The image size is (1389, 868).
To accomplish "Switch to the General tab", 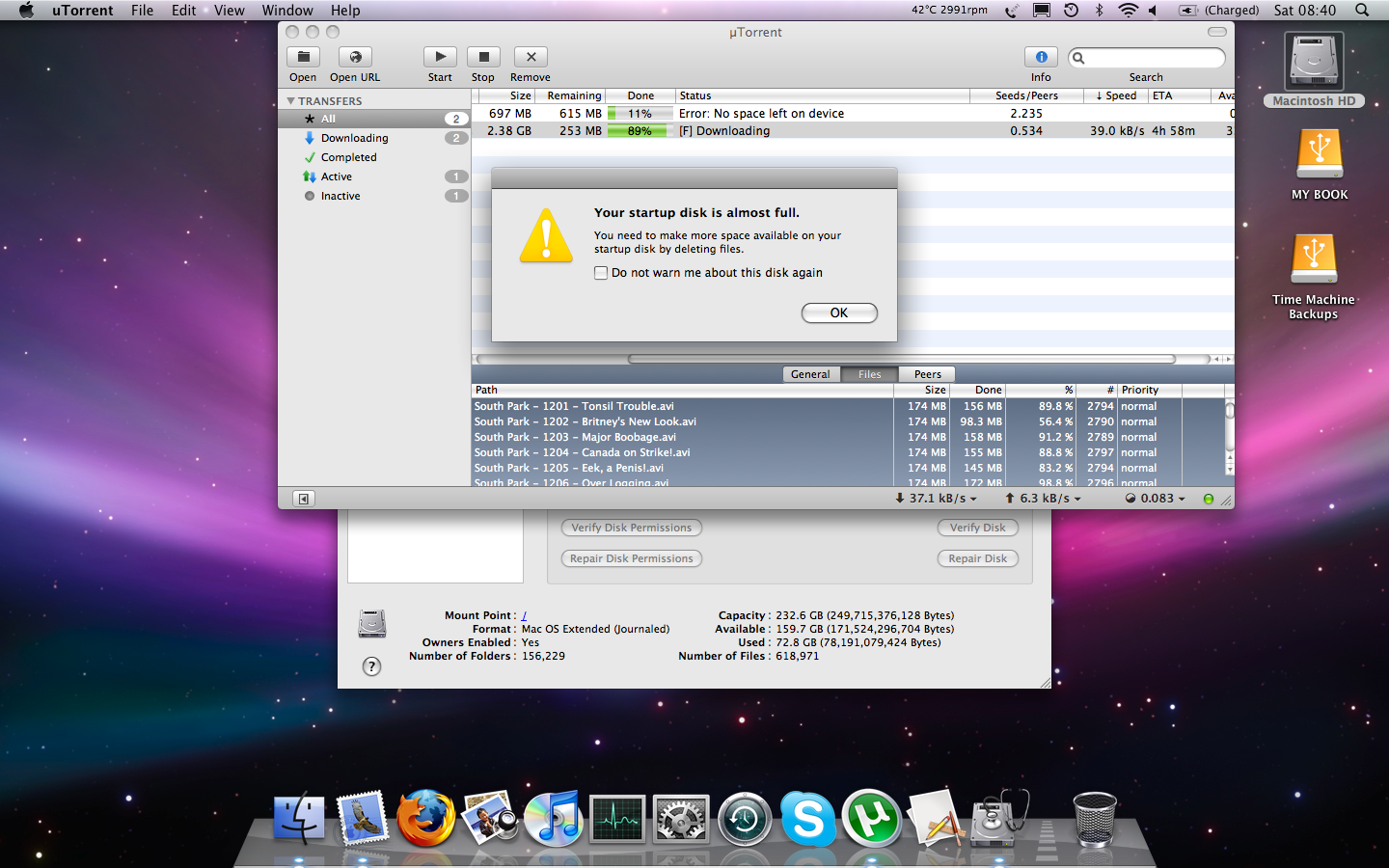I will (x=810, y=374).
